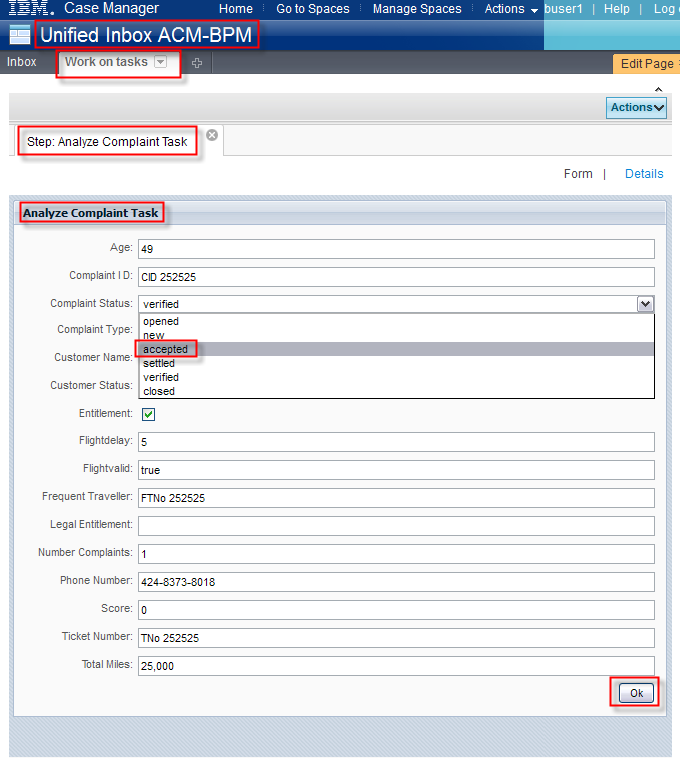Screen dimensions: 680x762
Task: Click the Frequent Traveller field
Action: (x=396, y=498)
